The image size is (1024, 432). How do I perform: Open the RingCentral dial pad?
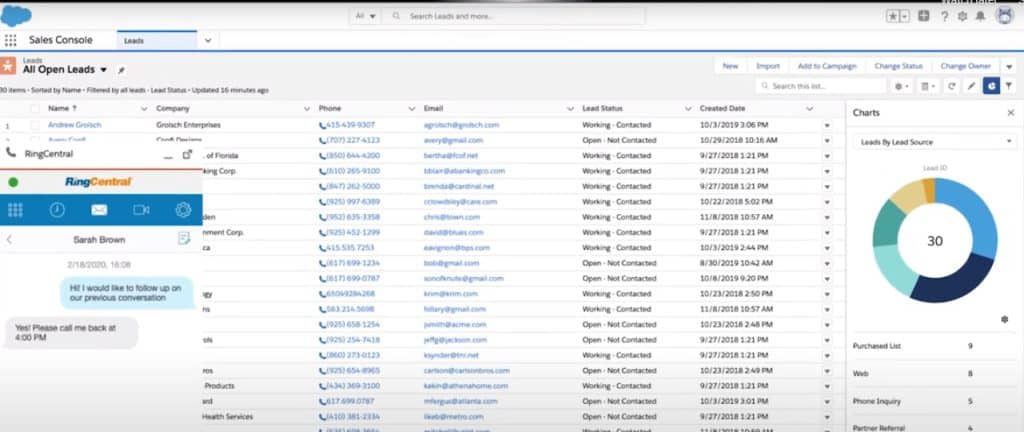pos(15,210)
